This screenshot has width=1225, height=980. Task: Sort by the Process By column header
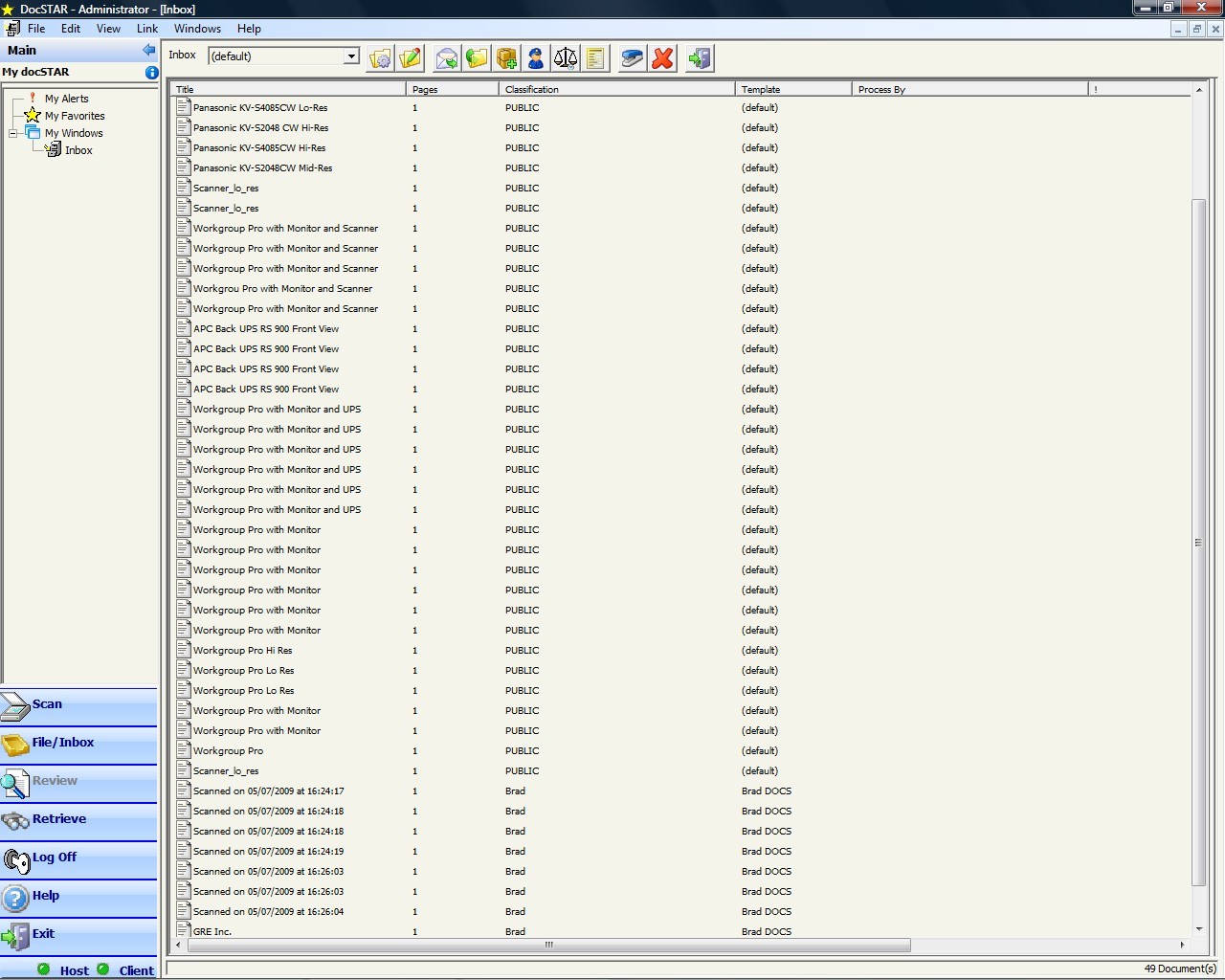970,89
